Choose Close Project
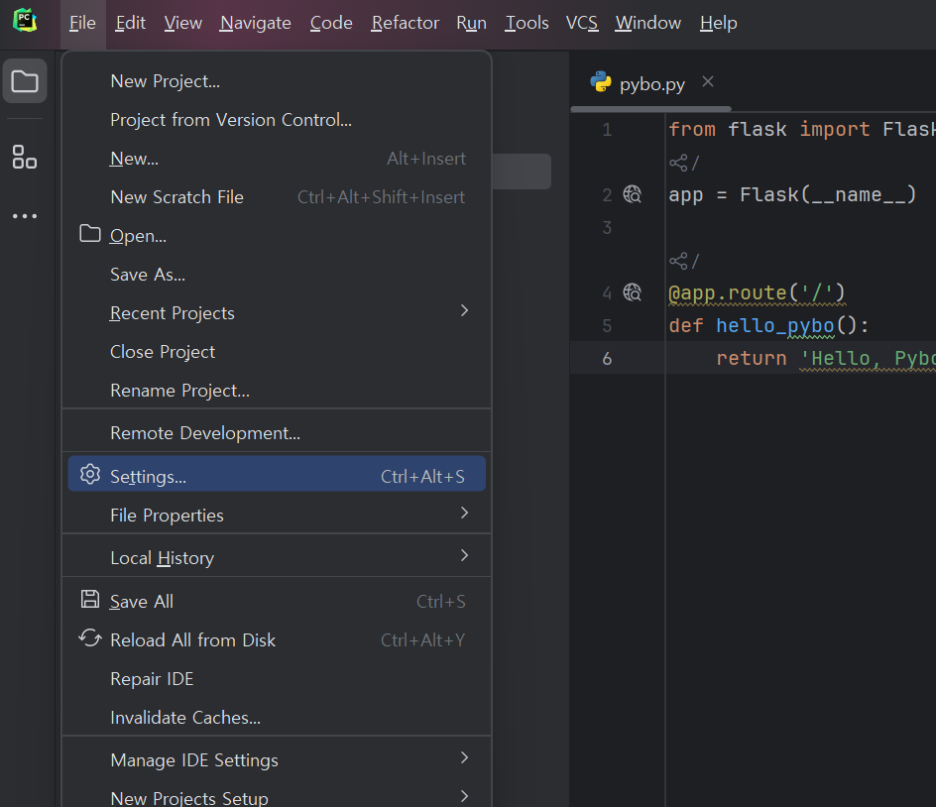 tap(276, 352)
